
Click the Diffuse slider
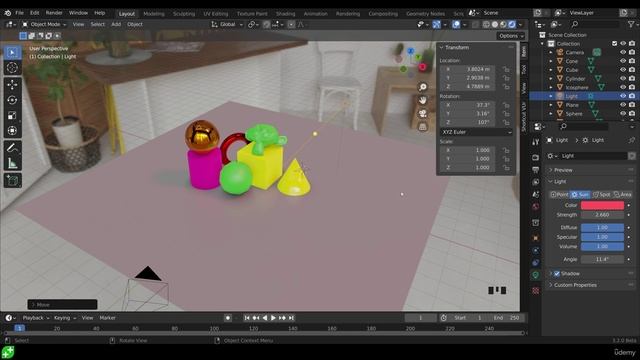click(x=602, y=227)
